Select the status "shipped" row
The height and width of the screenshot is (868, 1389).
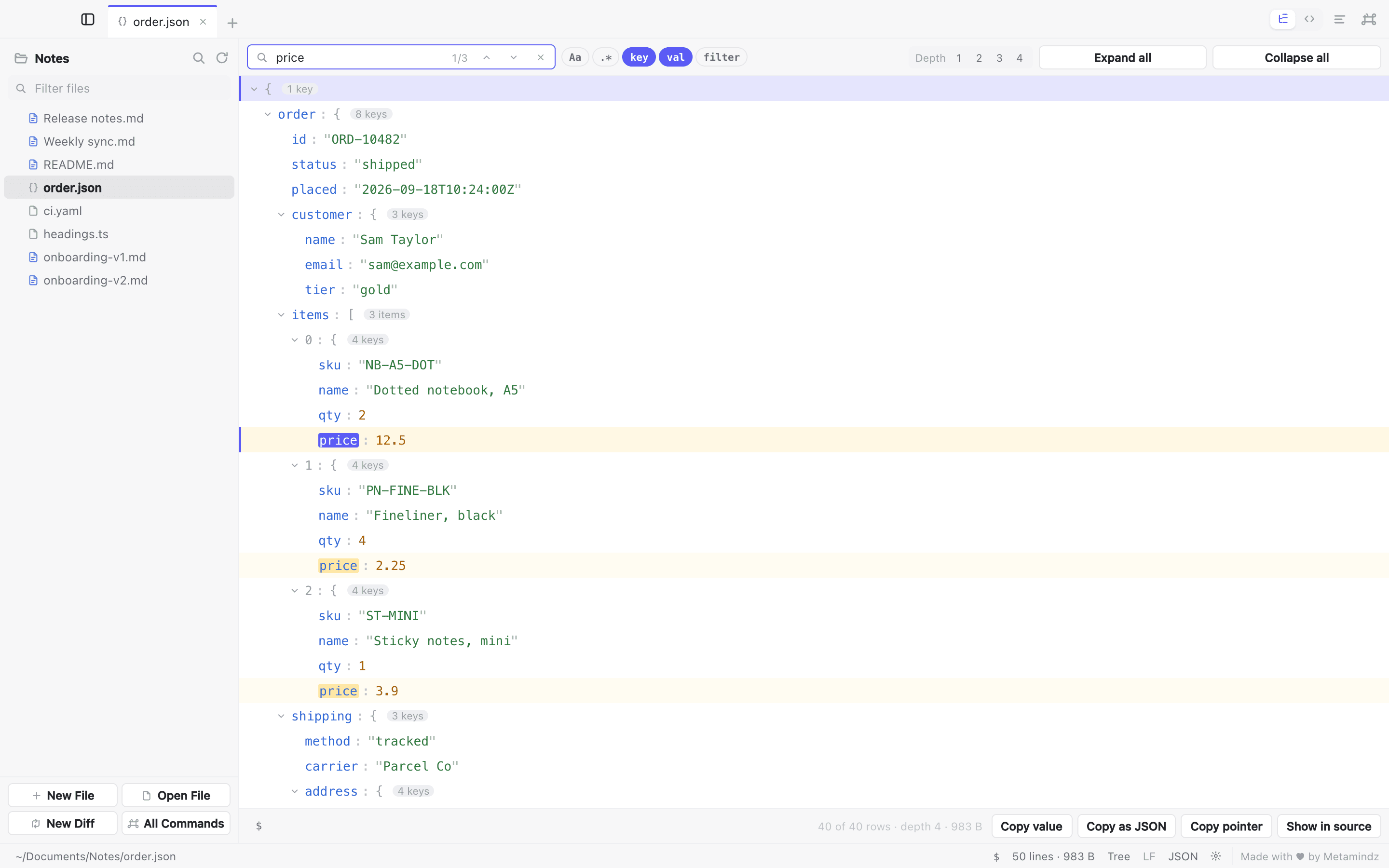[814, 164]
